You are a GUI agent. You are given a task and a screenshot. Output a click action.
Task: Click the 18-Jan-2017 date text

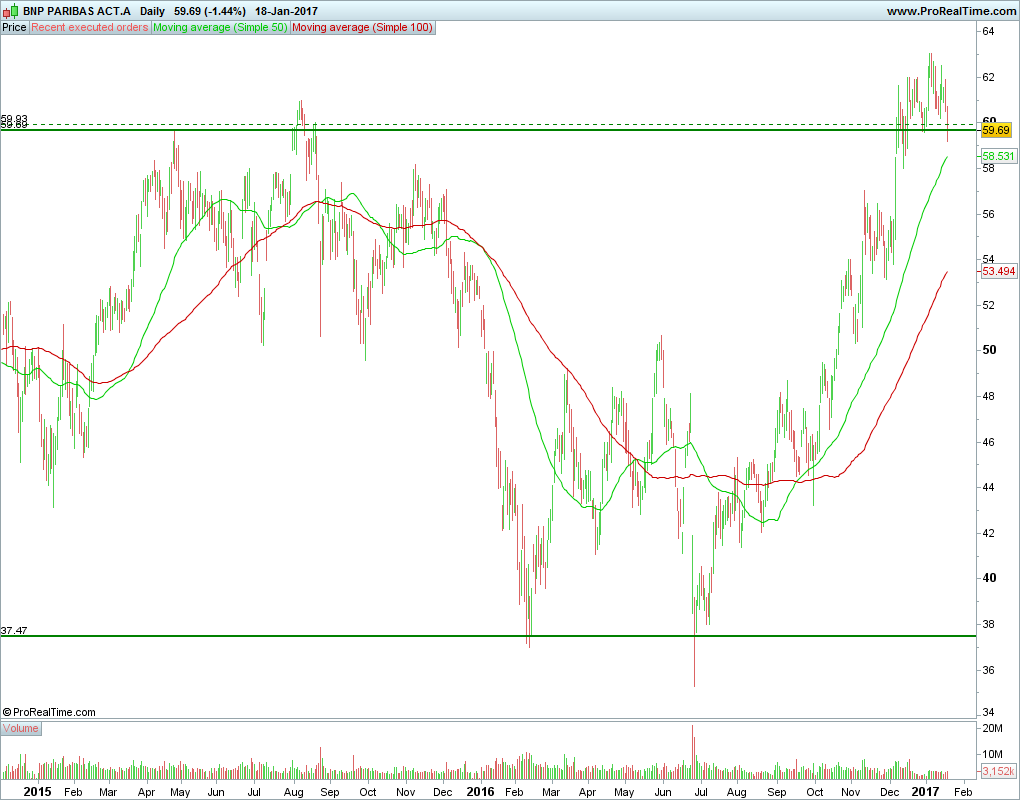coord(286,11)
